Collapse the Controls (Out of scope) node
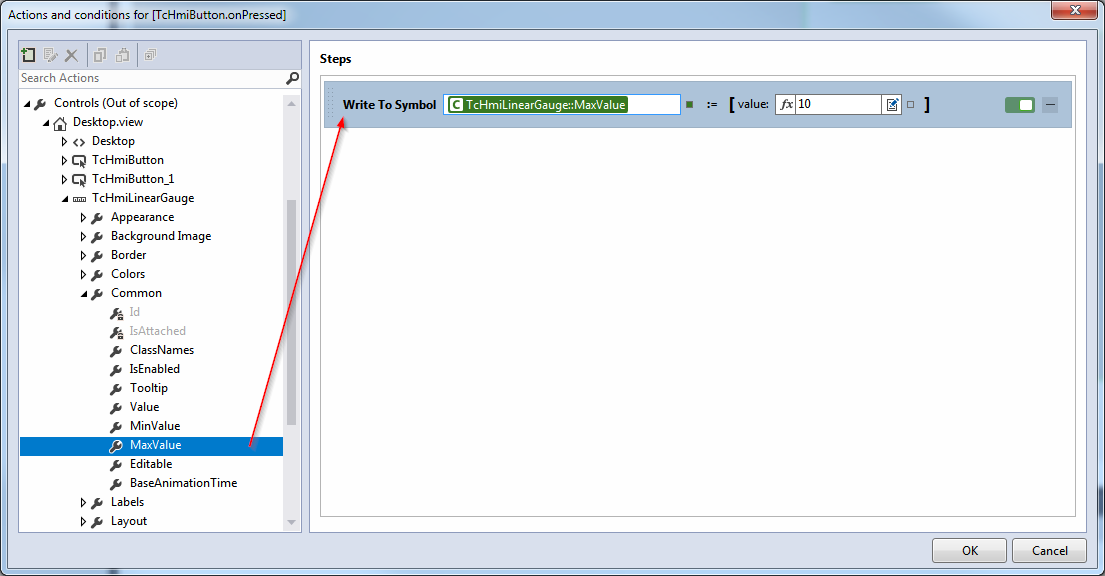Image resolution: width=1105 pixels, height=576 pixels. pyautogui.click(x=27, y=104)
